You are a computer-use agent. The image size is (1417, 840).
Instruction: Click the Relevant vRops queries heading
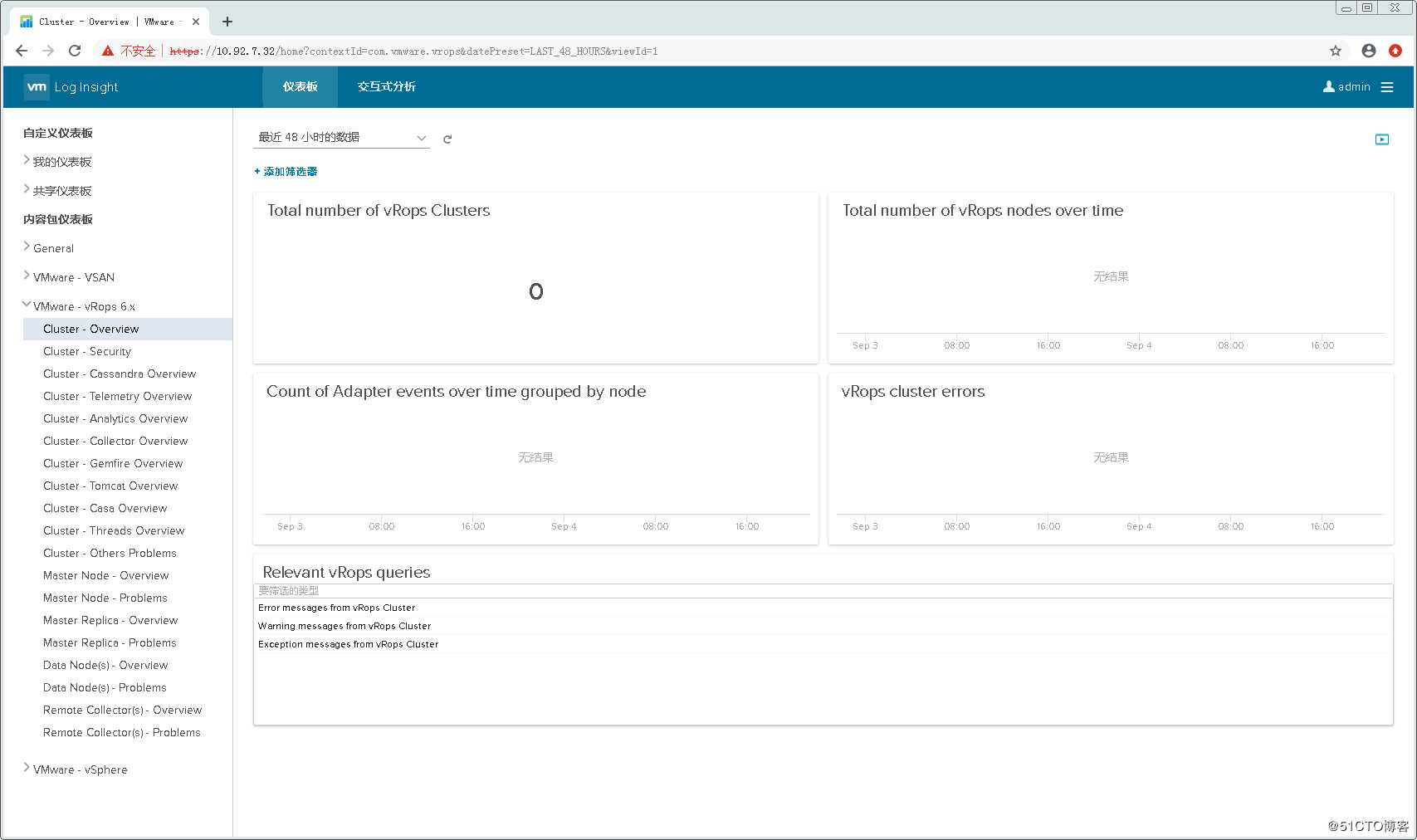click(x=346, y=572)
